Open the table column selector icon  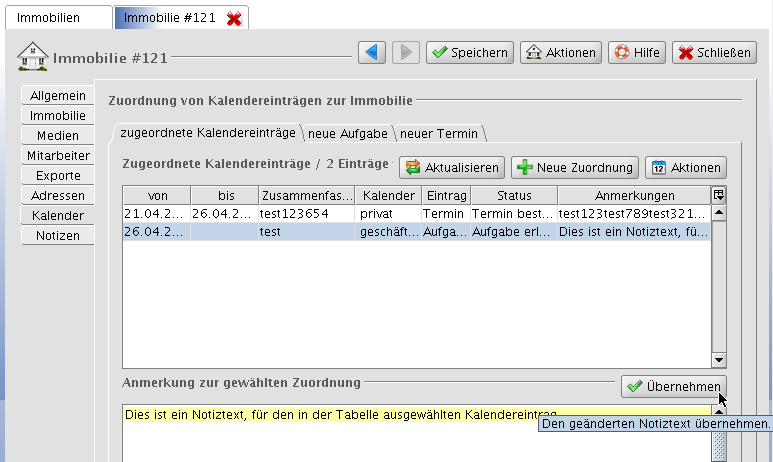718,195
